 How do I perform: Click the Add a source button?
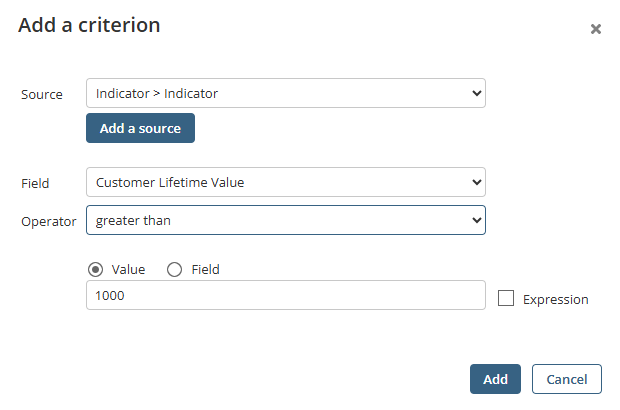coord(140,128)
